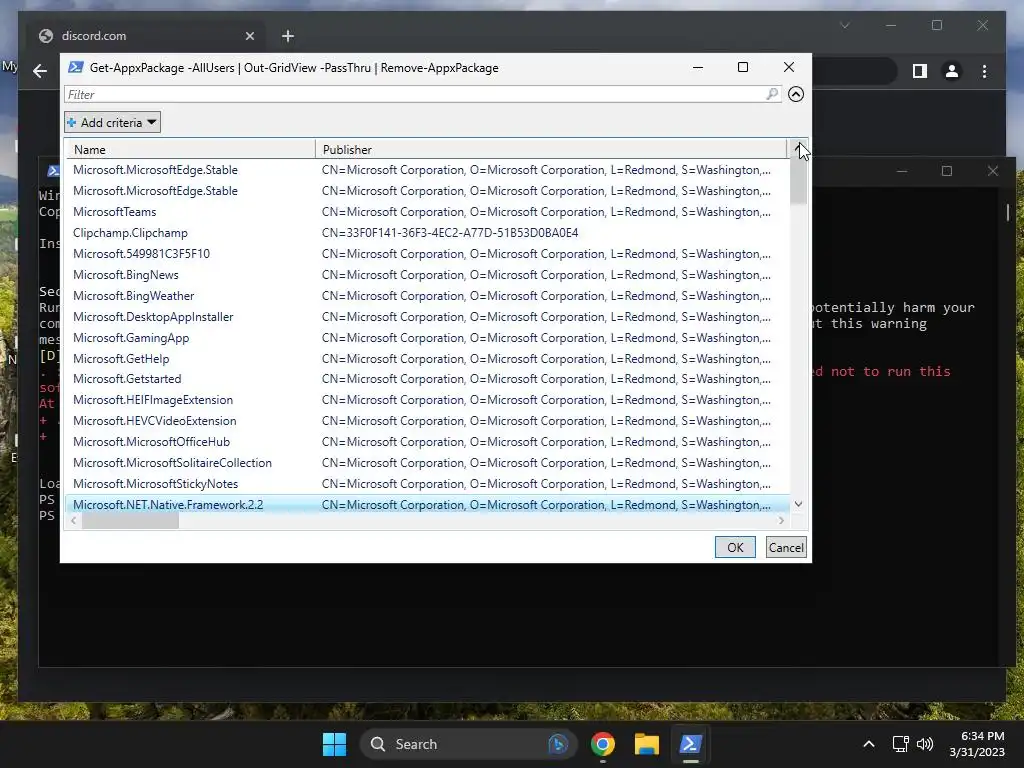The width and height of the screenshot is (1024, 768).
Task: Sort by the Name column header
Action: [191, 150]
